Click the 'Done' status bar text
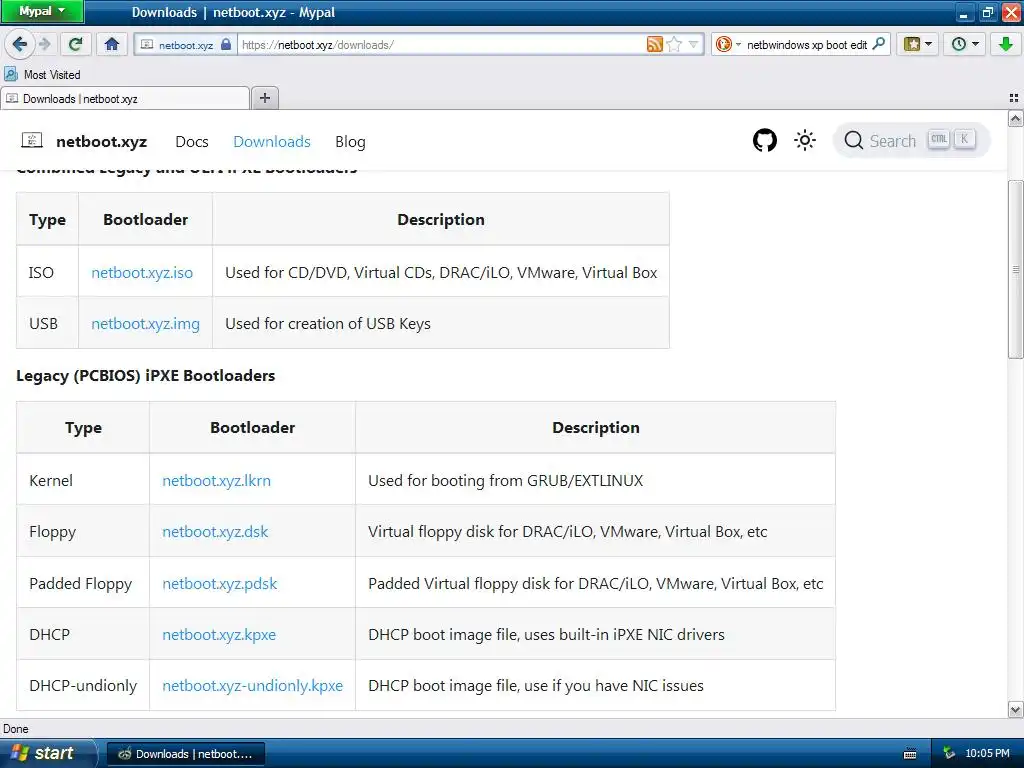 click(x=16, y=729)
